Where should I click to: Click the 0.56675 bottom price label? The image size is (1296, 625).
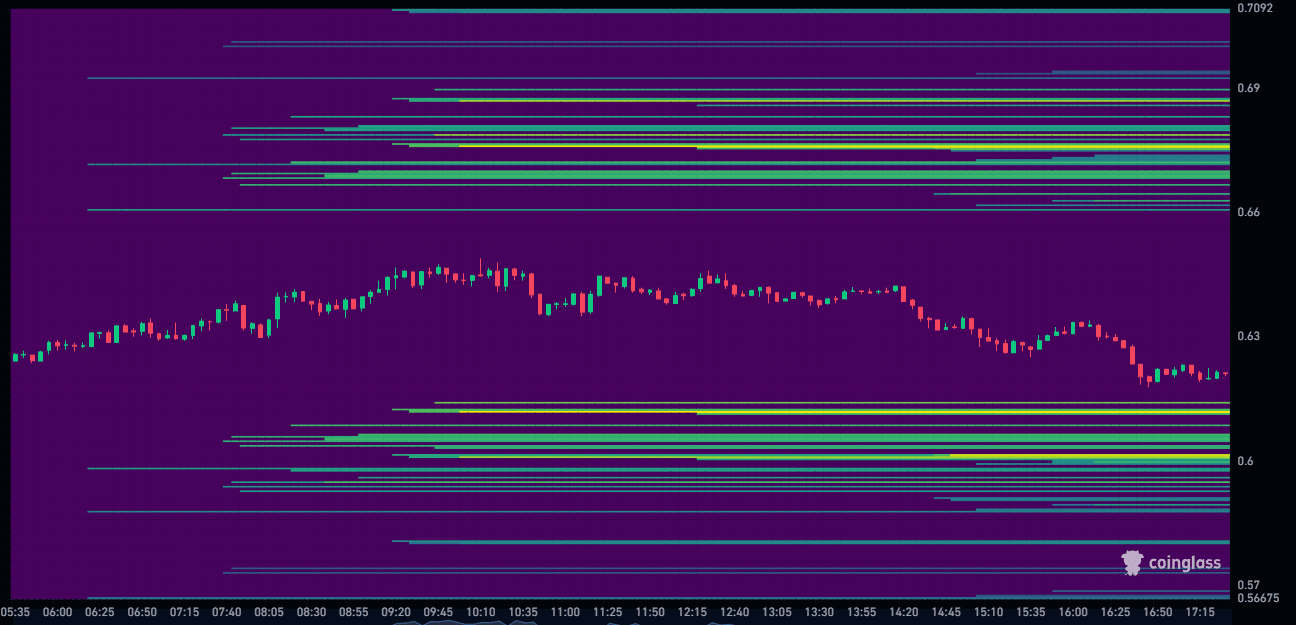tap(1258, 598)
